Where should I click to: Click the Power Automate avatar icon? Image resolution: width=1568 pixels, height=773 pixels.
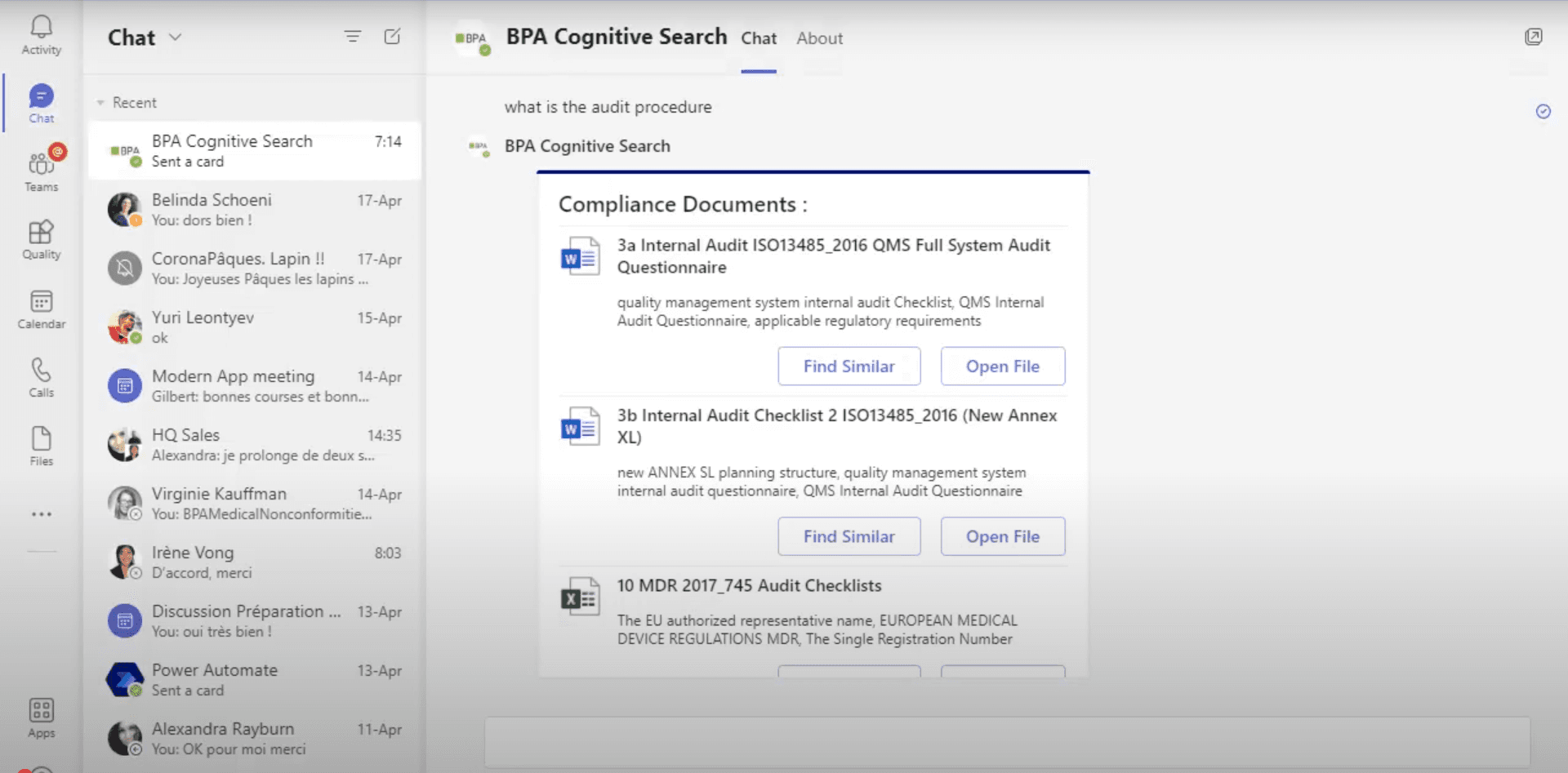pos(124,680)
